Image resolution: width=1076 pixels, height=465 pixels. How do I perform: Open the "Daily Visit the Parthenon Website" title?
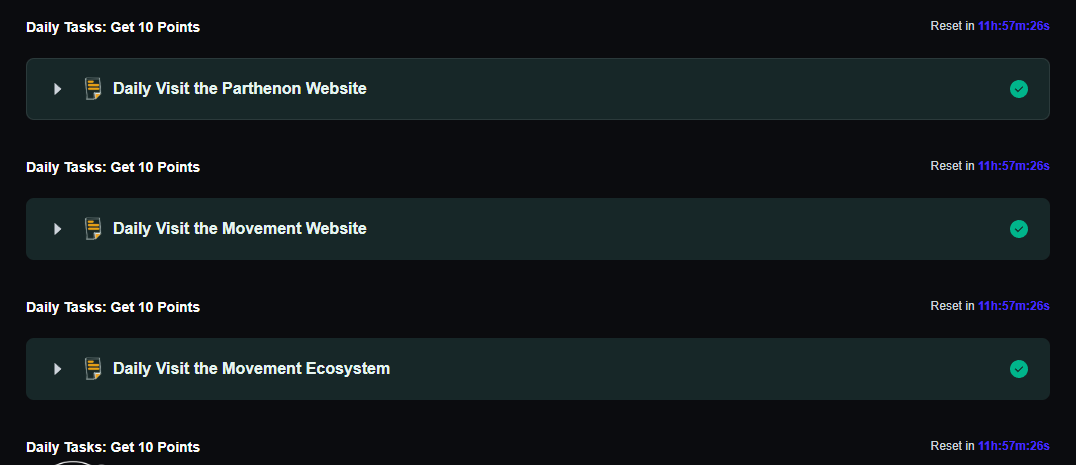pyautogui.click(x=240, y=89)
